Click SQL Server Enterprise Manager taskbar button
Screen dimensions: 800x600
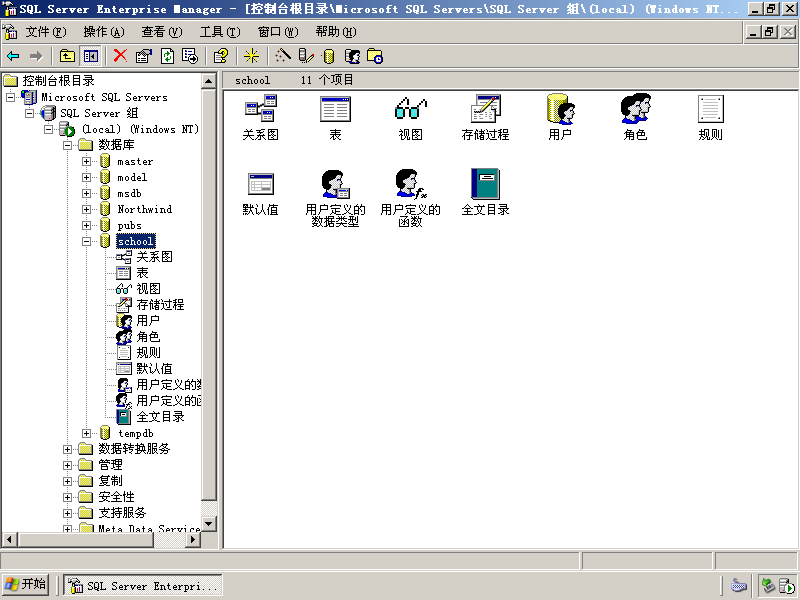pos(143,586)
